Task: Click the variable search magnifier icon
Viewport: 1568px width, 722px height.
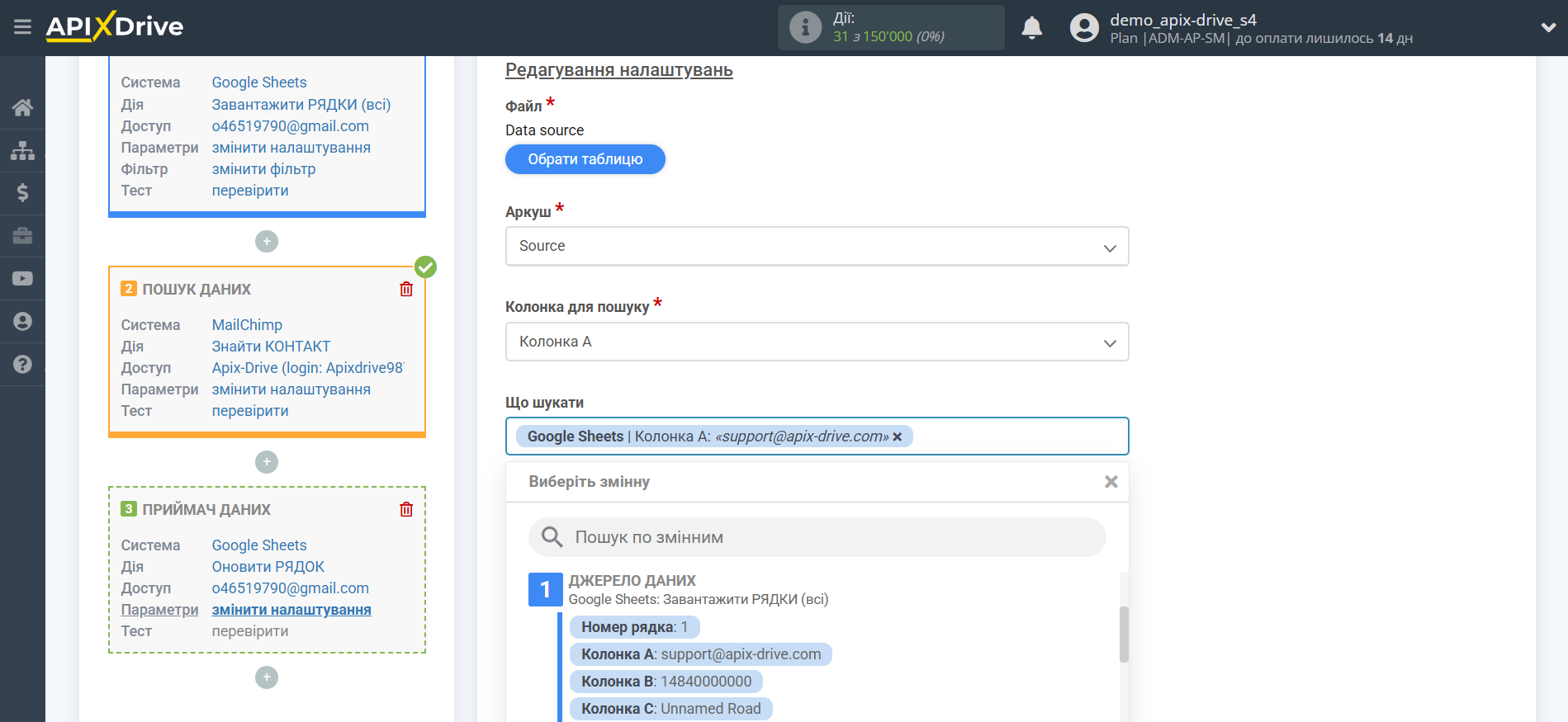Action: tap(552, 537)
